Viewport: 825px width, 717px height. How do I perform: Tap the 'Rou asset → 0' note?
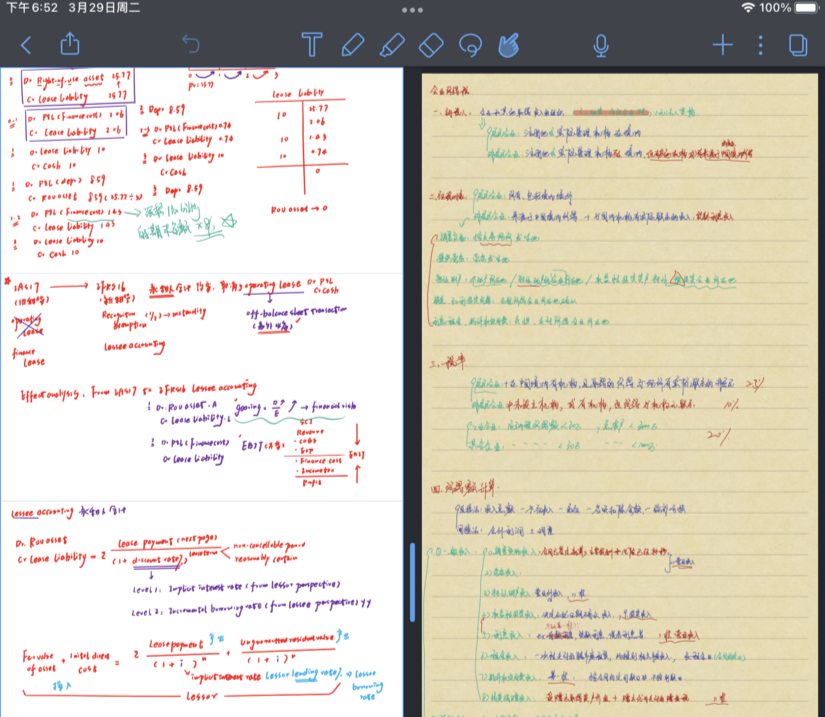pos(299,209)
